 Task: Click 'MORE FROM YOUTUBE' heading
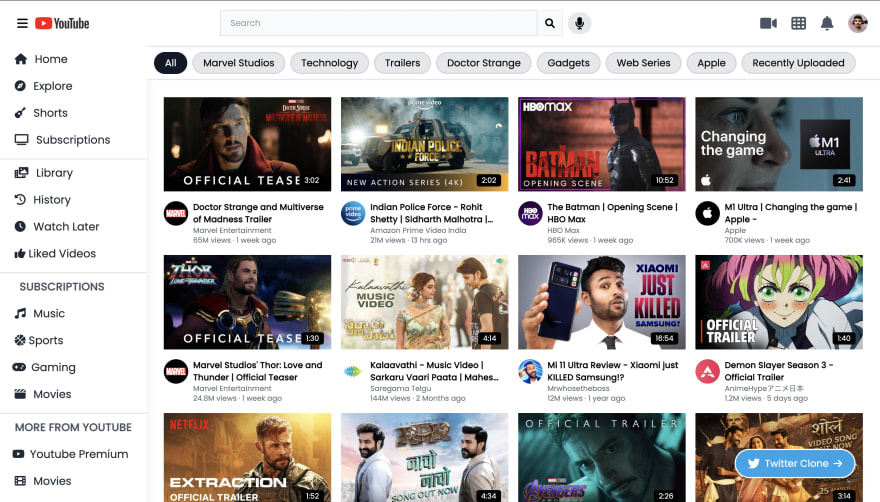73,427
